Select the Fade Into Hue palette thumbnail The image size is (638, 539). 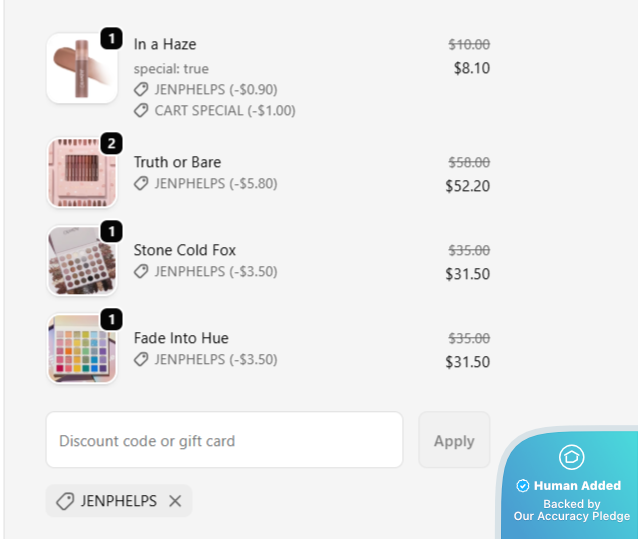(x=81, y=349)
